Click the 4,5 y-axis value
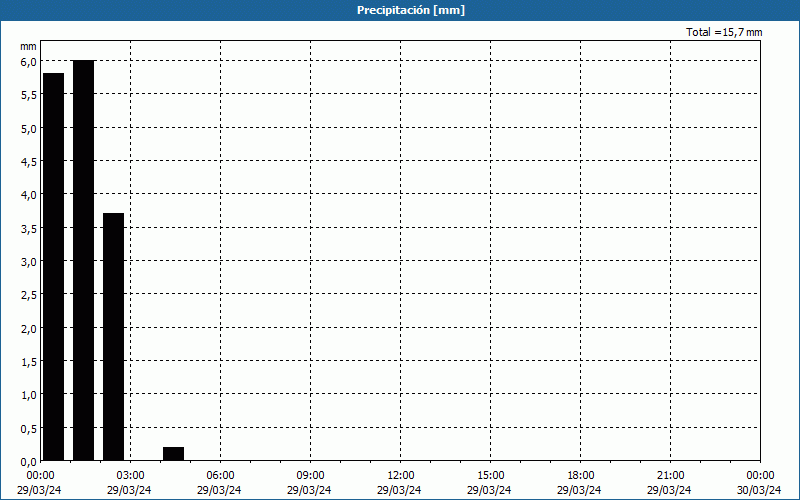 pyautogui.click(x=29, y=162)
